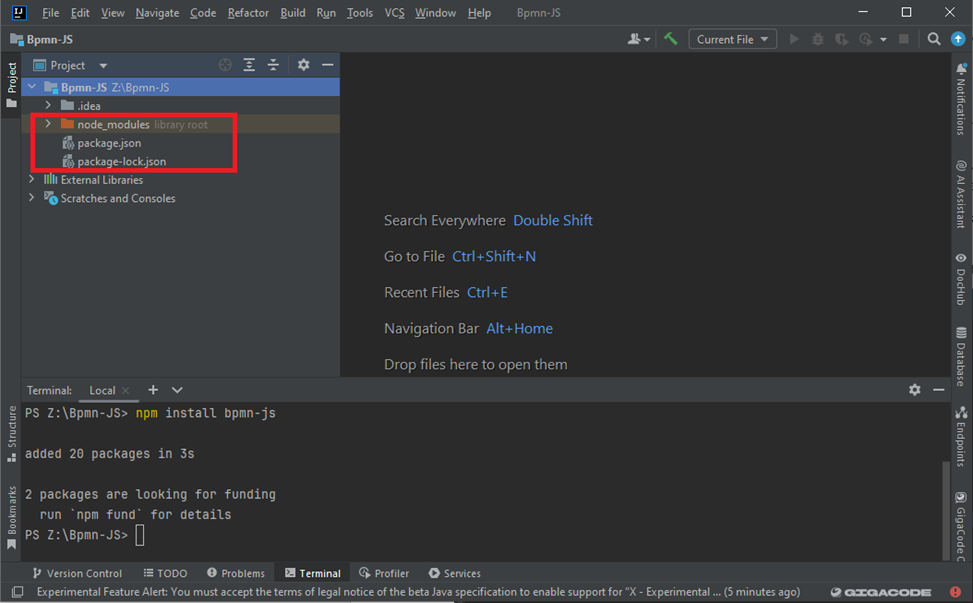Open Project panel settings gear

[304, 65]
